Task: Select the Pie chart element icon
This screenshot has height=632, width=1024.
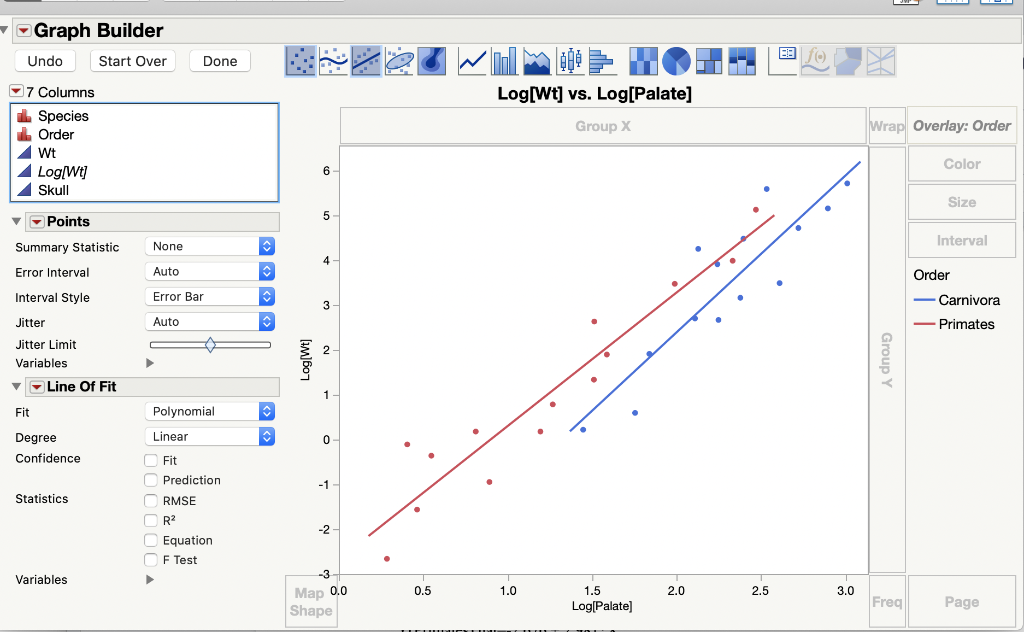Action: point(676,61)
